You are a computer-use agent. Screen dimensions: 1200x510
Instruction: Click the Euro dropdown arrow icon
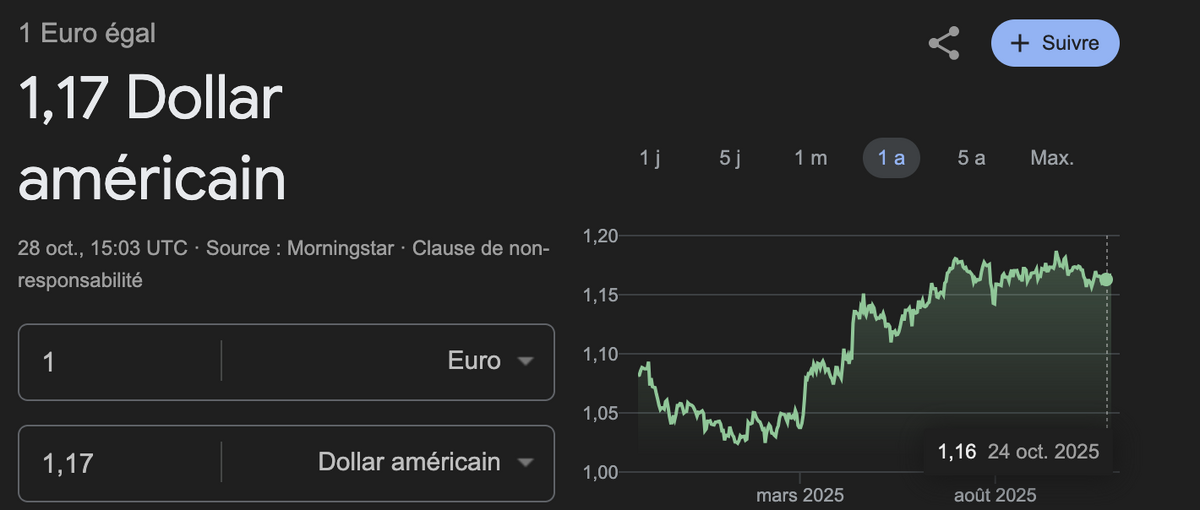(x=526, y=362)
